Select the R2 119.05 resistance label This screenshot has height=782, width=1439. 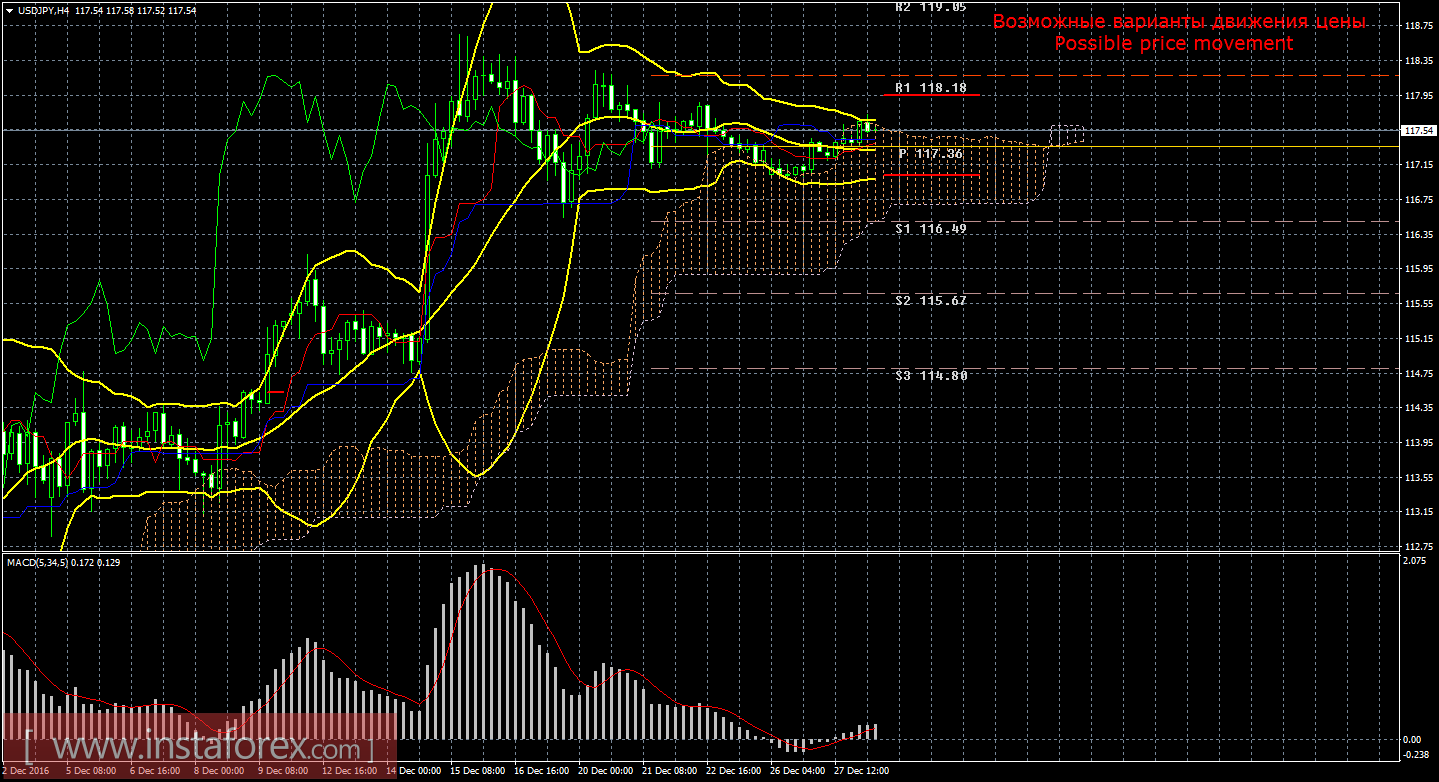[930, 6]
